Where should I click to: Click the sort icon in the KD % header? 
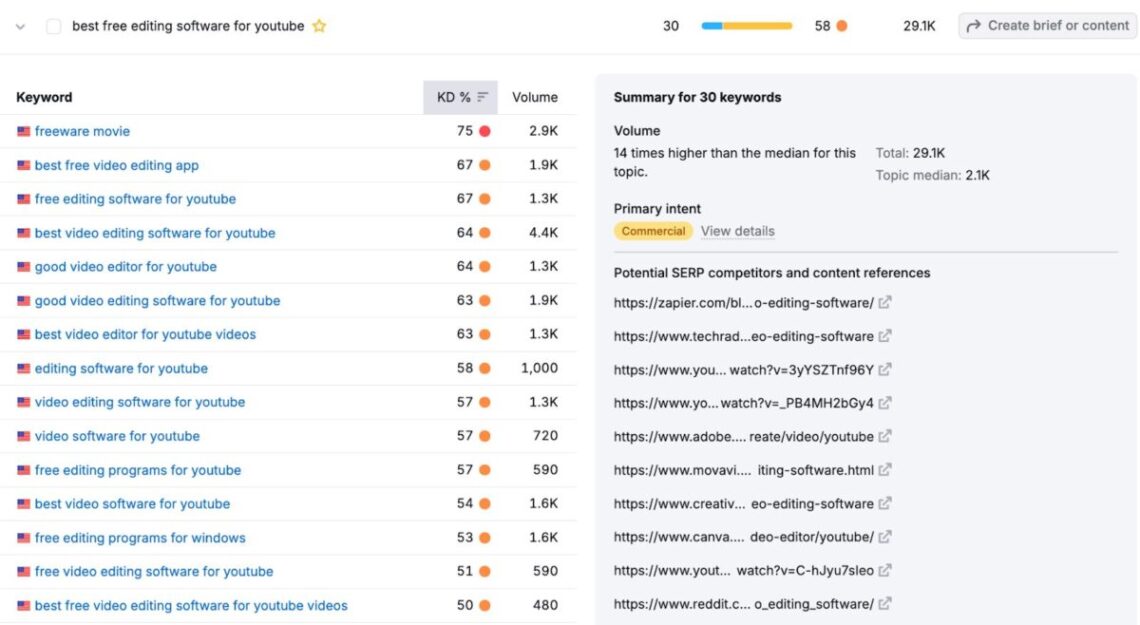tap(481, 96)
